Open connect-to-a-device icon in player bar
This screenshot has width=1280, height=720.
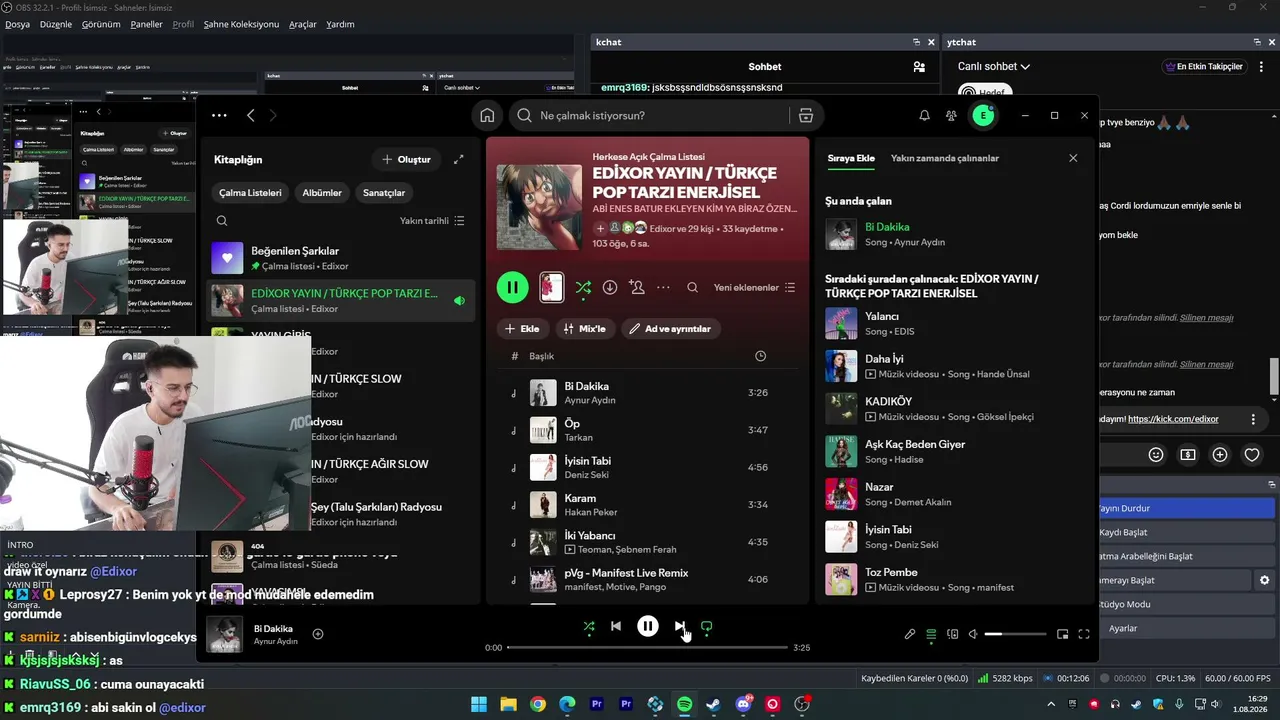(952, 634)
